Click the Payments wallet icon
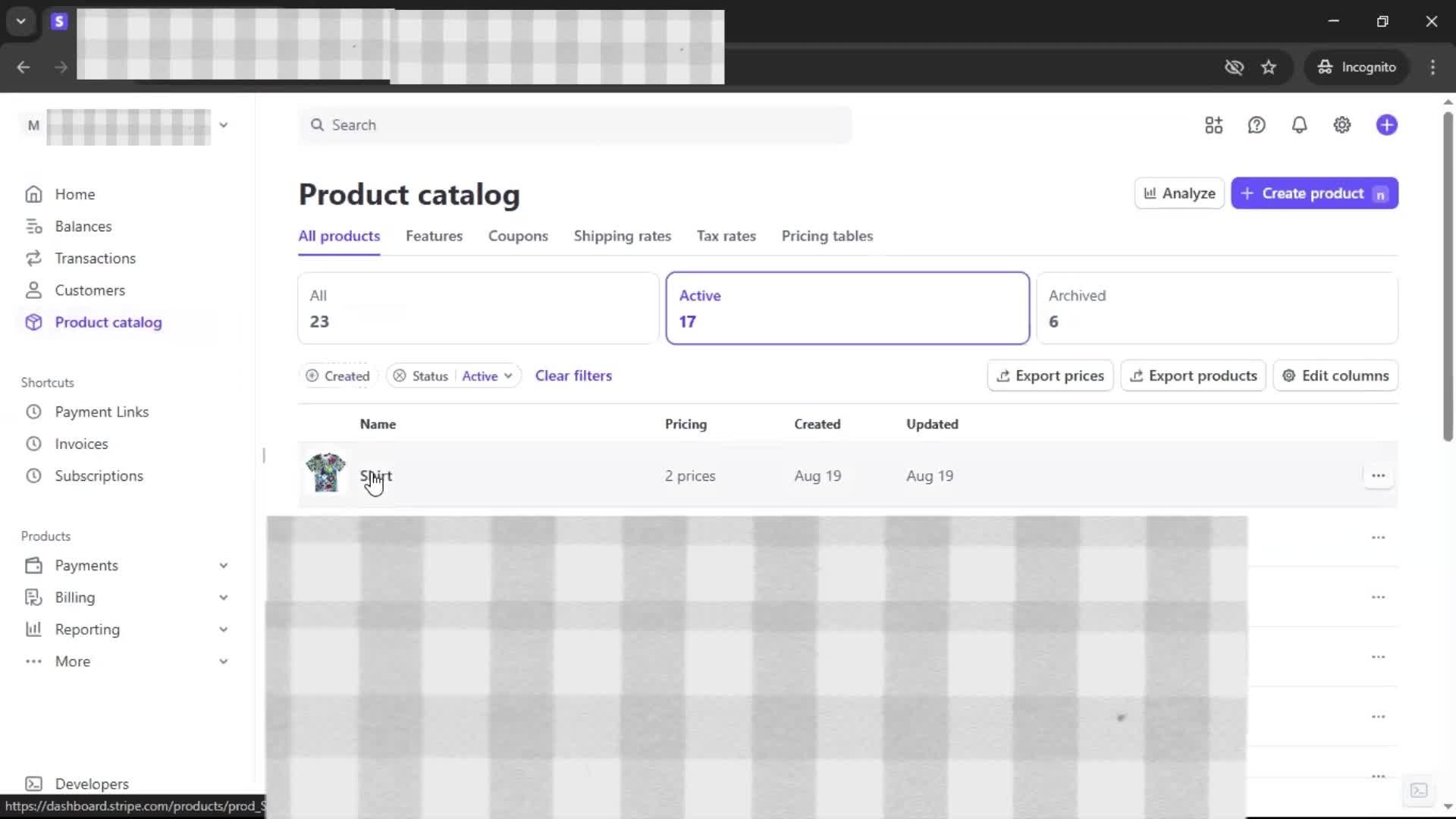 tap(33, 566)
